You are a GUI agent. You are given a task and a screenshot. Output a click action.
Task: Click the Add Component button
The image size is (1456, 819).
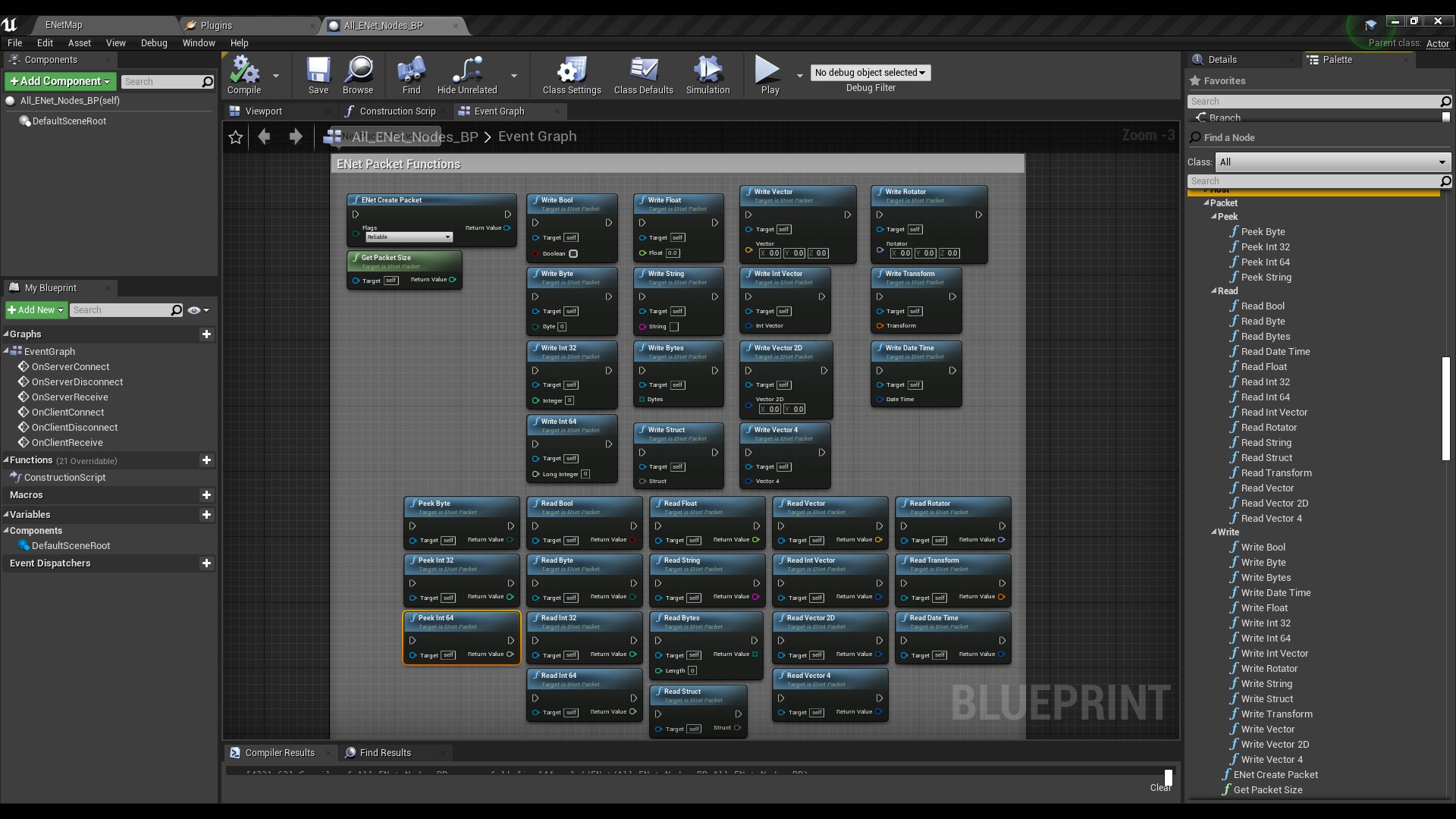click(x=60, y=81)
